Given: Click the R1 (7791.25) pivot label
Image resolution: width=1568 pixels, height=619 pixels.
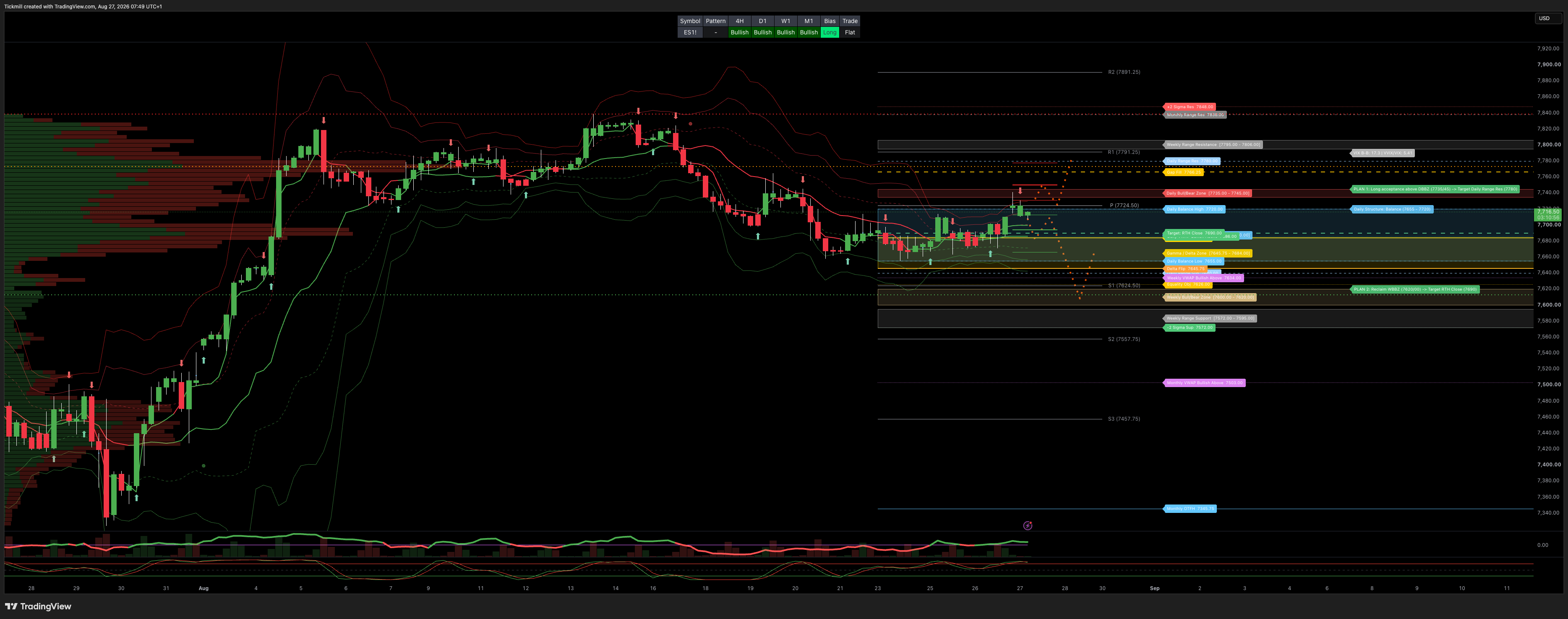Looking at the screenshot, I should click(x=1124, y=152).
